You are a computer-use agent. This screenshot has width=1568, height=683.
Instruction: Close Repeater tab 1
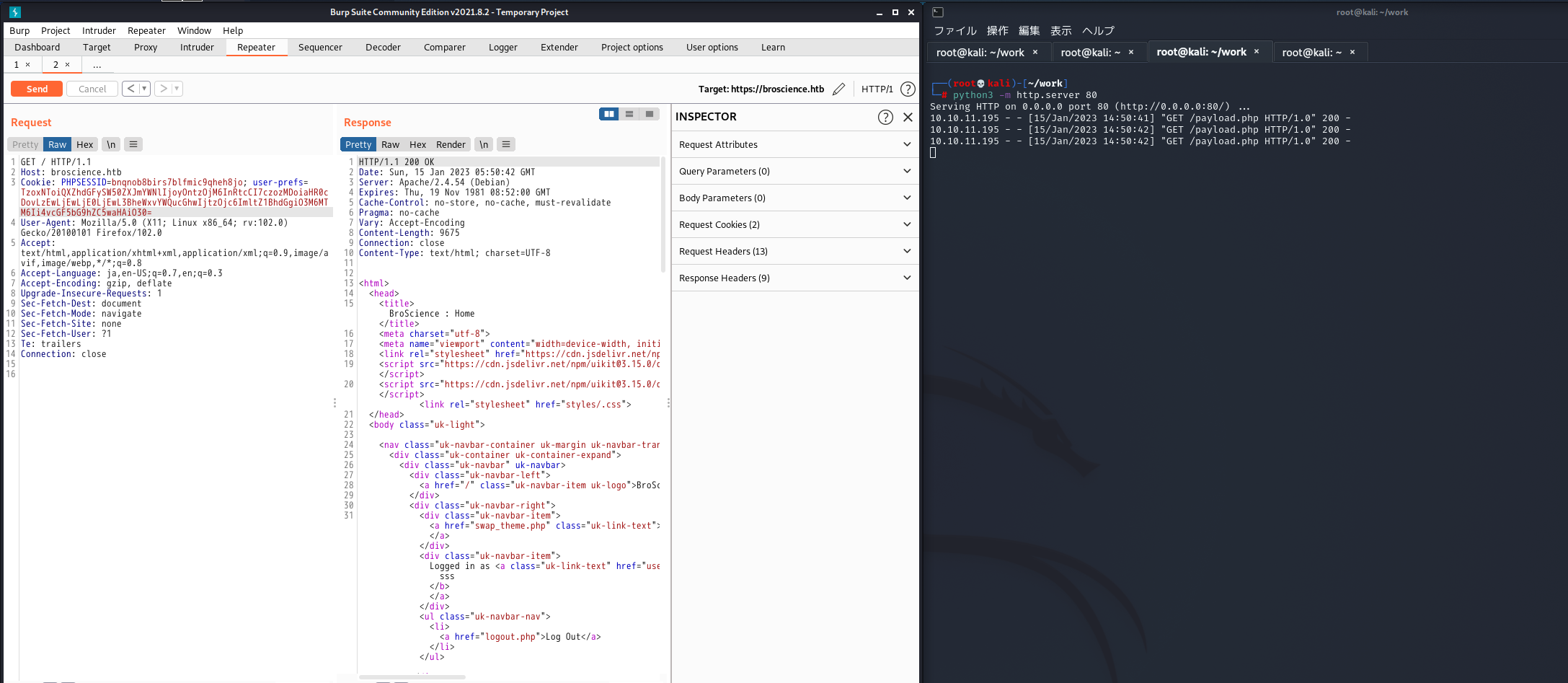pos(28,65)
